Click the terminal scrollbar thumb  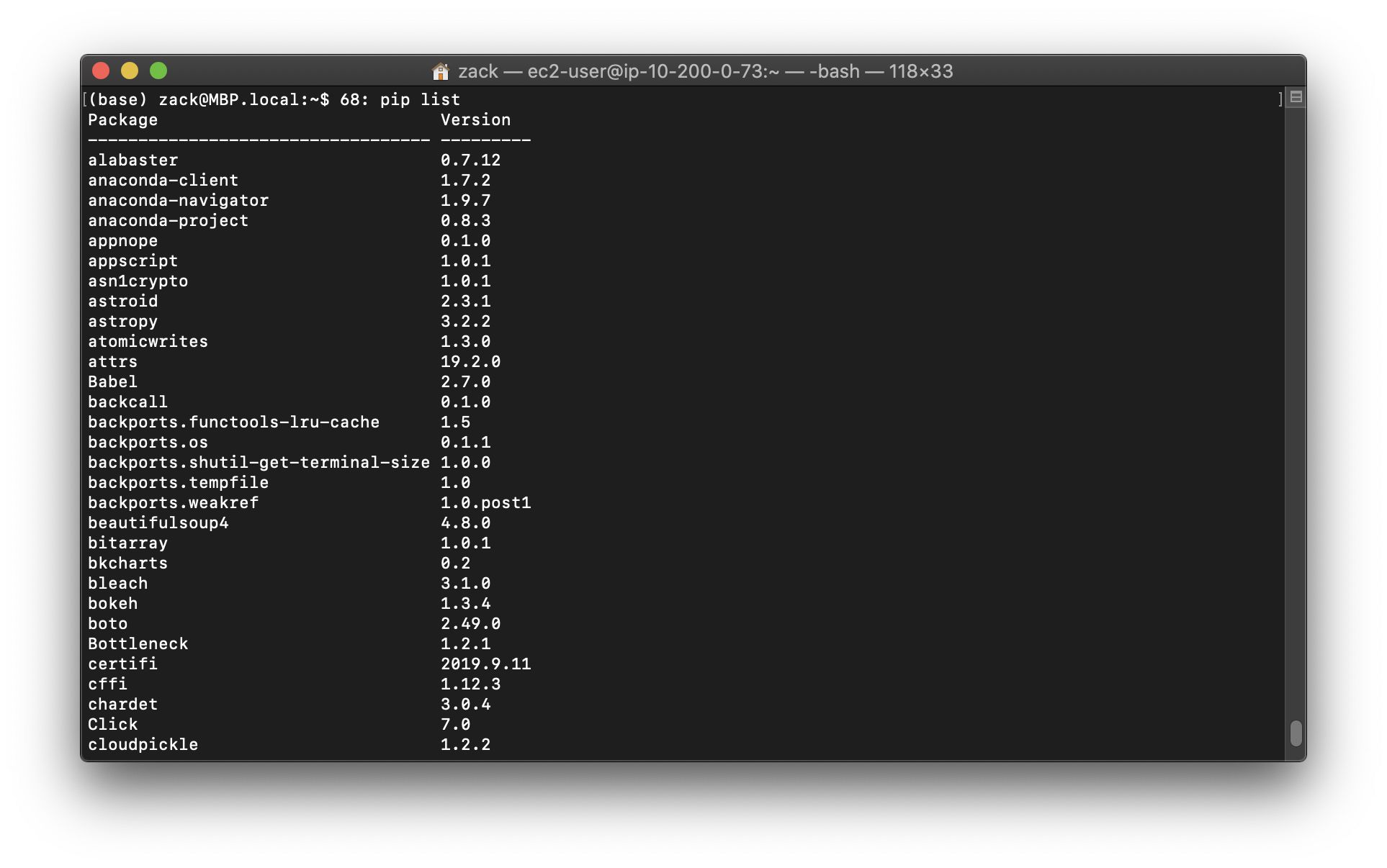[1296, 733]
